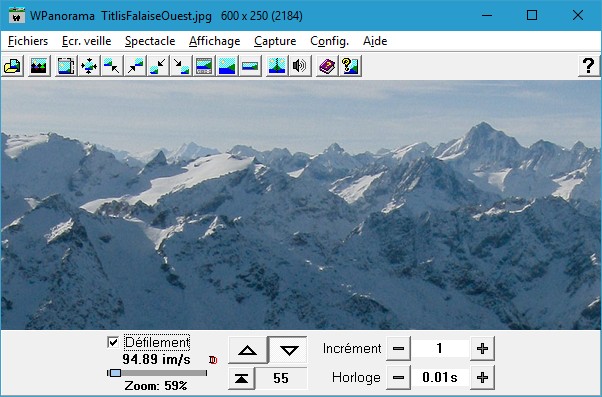Click the question mark picture info icon
Image resolution: width=602 pixels, height=397 pixels.
point(350,66)
